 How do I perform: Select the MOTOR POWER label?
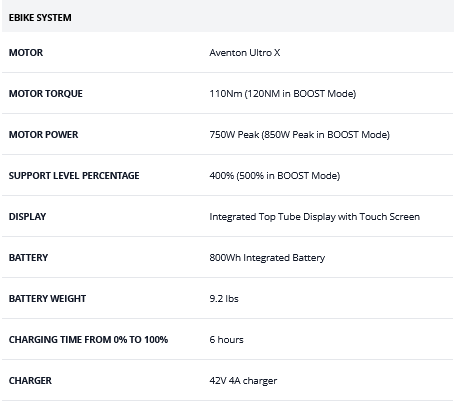[43, 135]
